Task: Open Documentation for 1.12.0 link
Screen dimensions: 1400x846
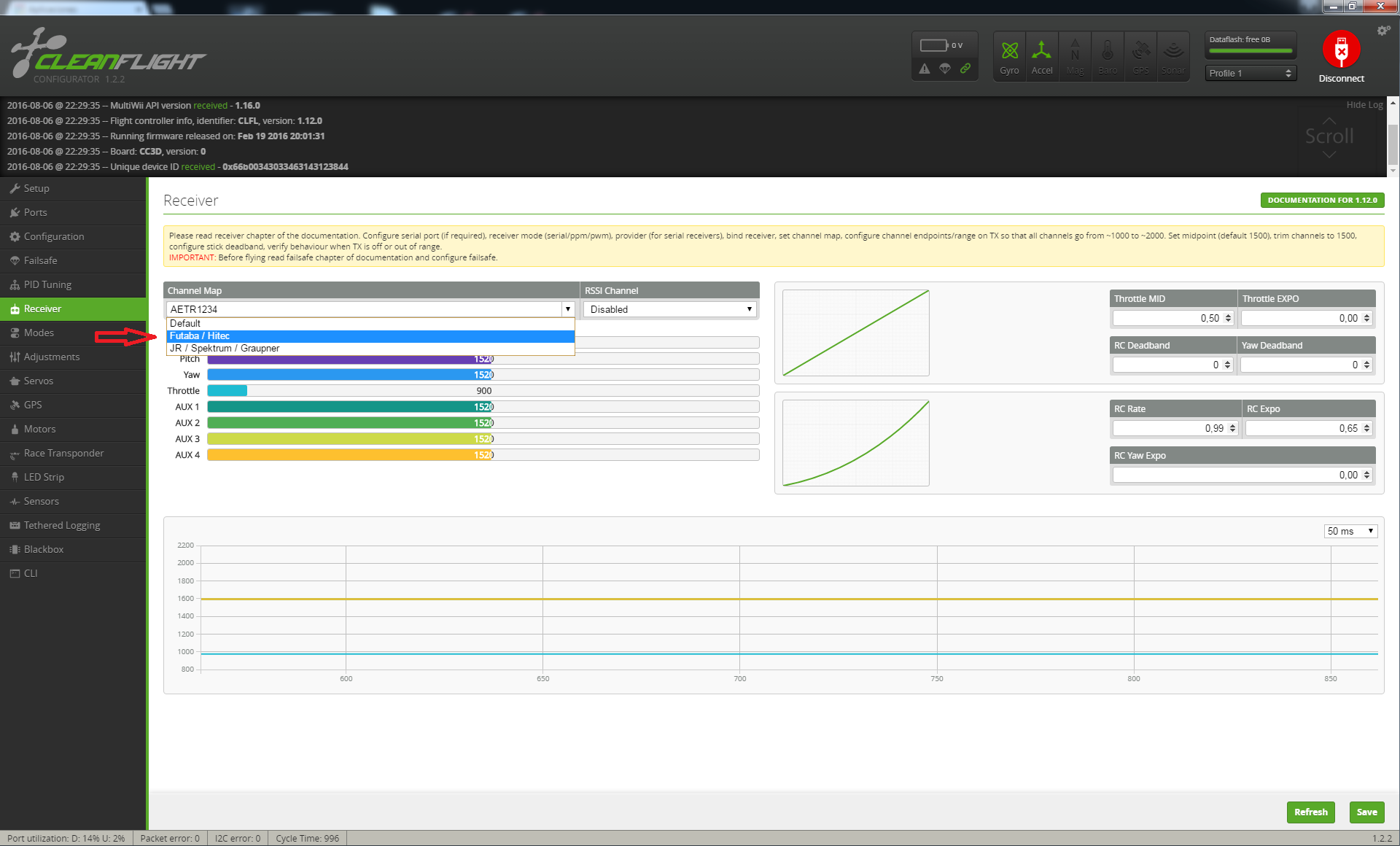Action: [x=1322, y=200]
